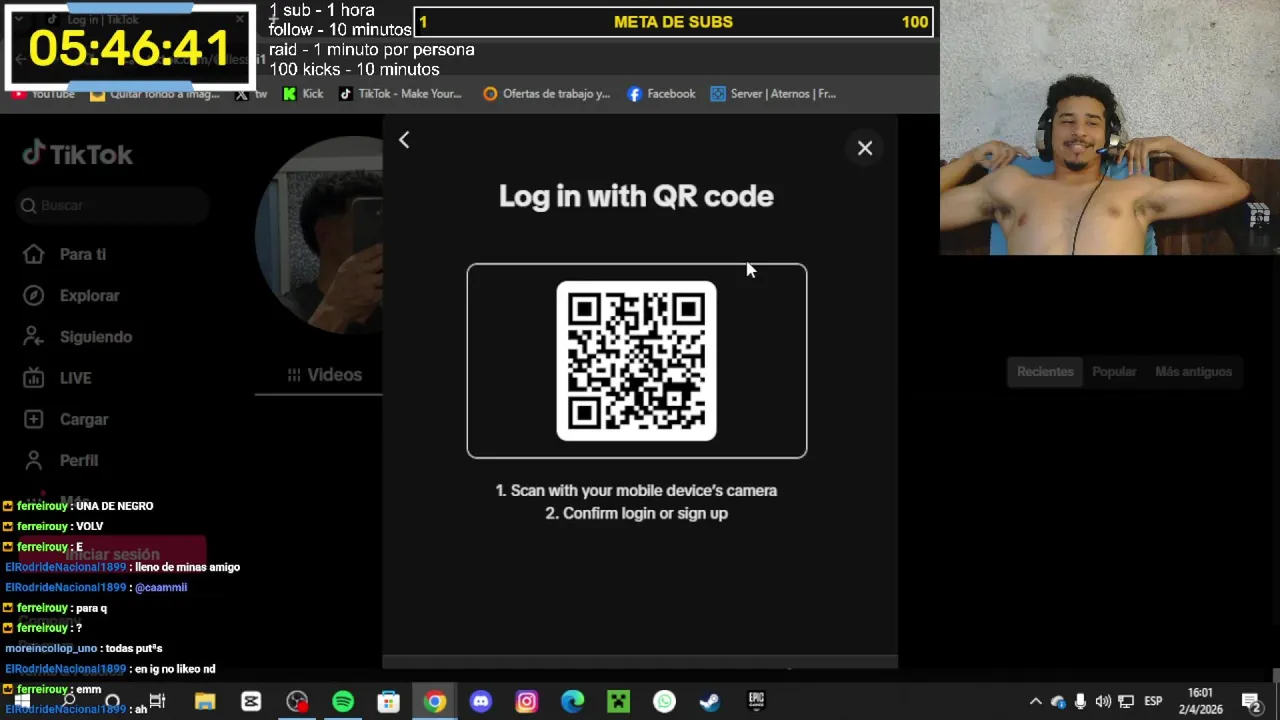Image resolution: width=1280 pixels, height=720 pixels.
Task: Open Spotify from the taskbar
Action: coord(343,702)
